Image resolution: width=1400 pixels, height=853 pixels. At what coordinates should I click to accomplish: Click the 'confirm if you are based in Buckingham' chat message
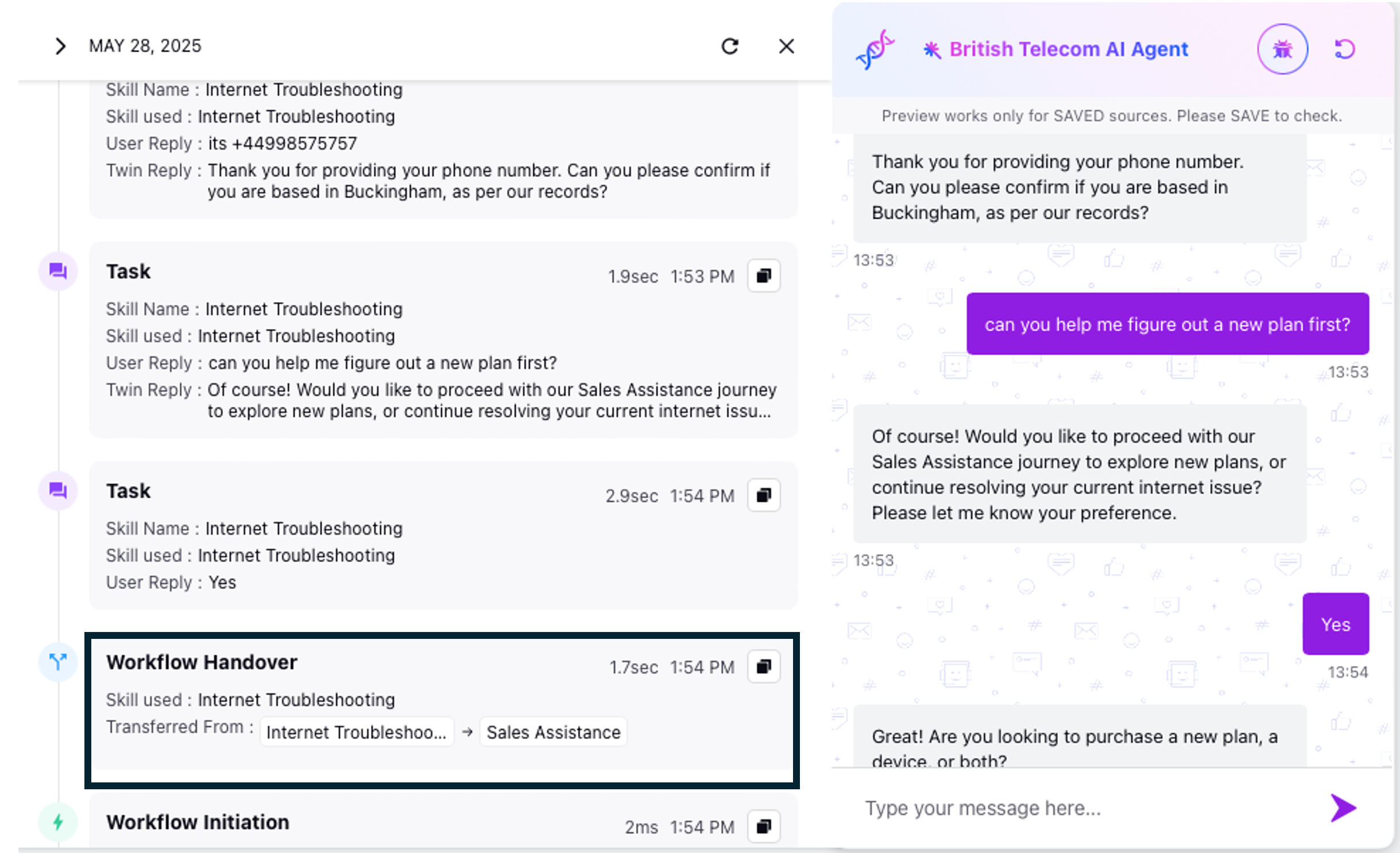pos(1080,187)
